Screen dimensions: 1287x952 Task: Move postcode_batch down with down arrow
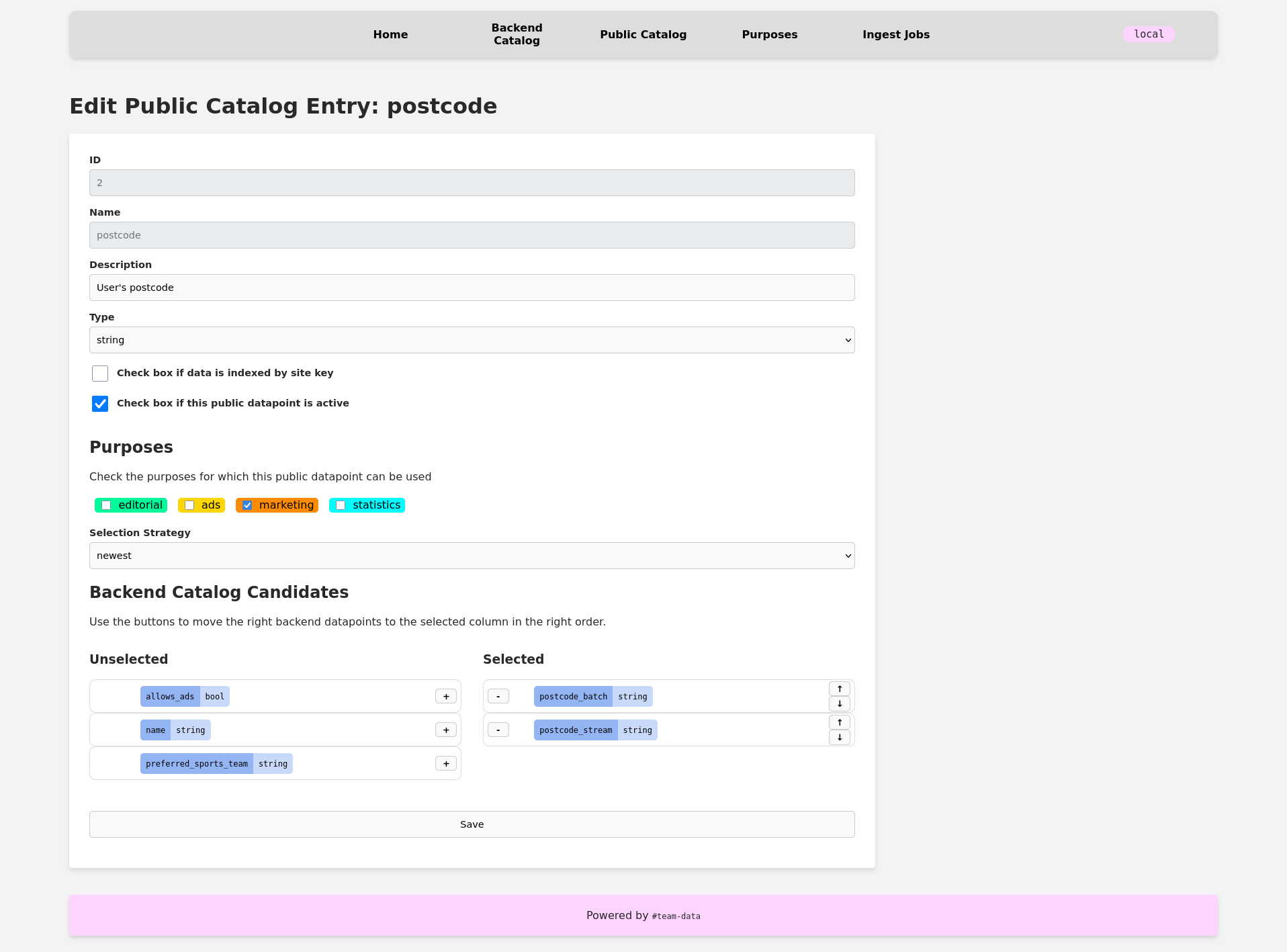click(x=839, y=703)
